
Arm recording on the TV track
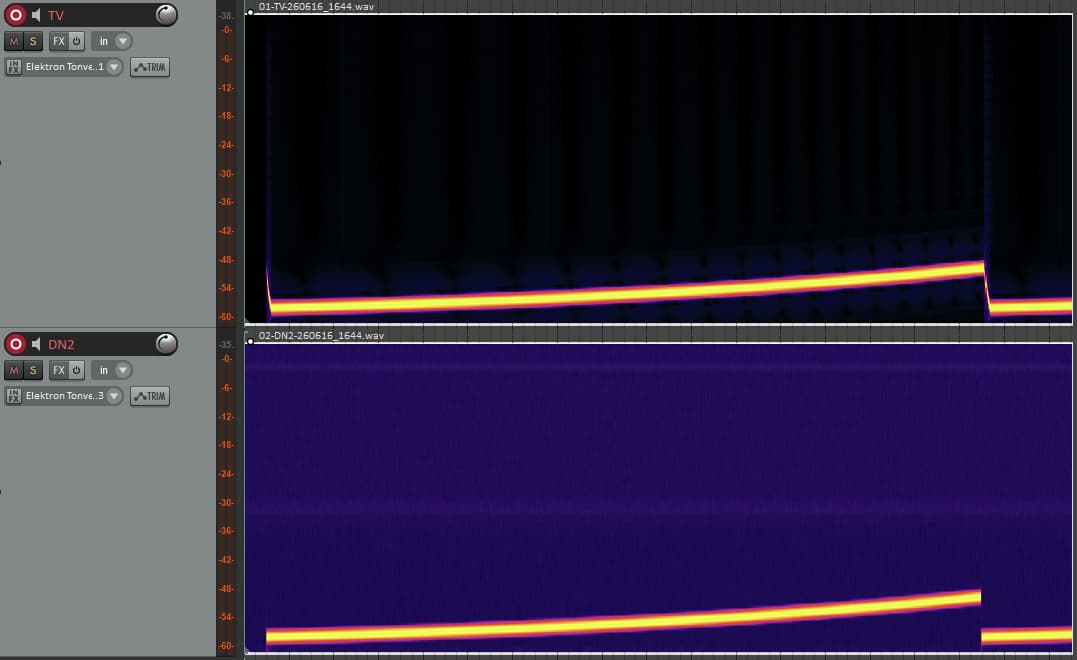(15, 14)
